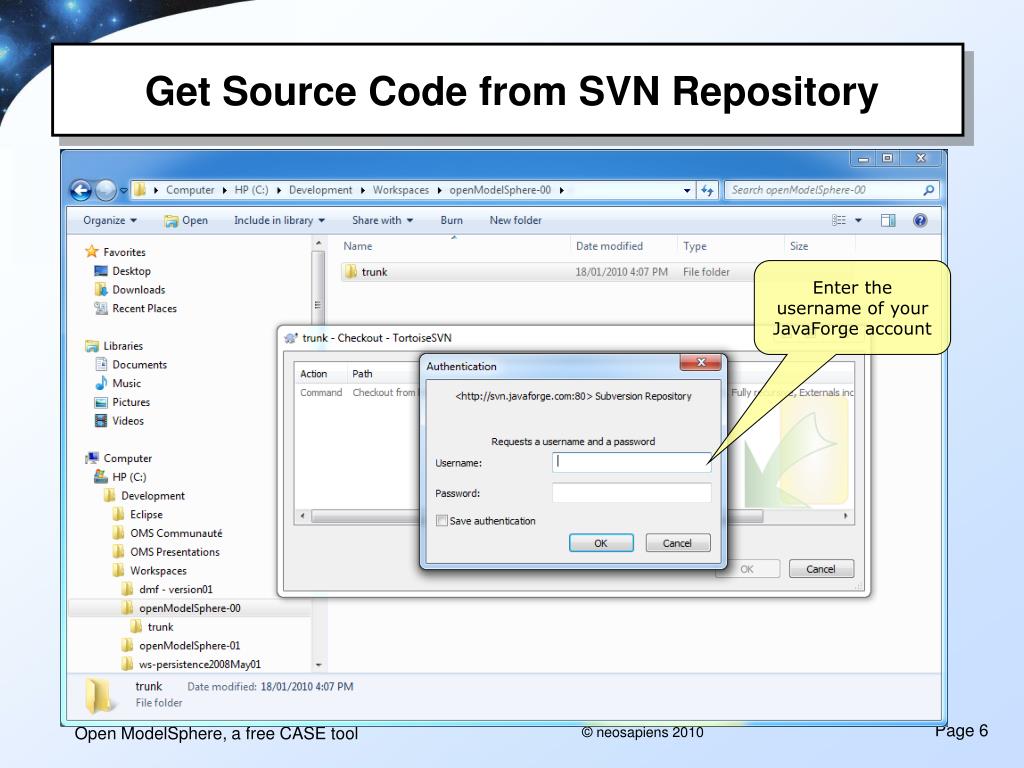Enable Save authentication checkbox
Screen dimensions: 1024x768
[442, 521]
